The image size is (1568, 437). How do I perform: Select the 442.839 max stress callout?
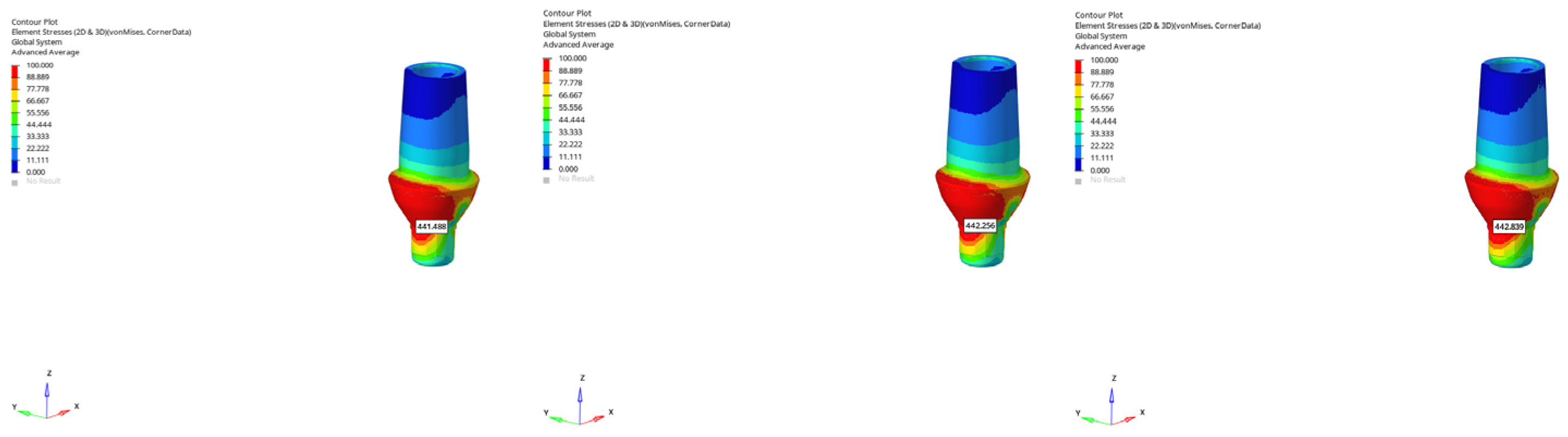1508,226
